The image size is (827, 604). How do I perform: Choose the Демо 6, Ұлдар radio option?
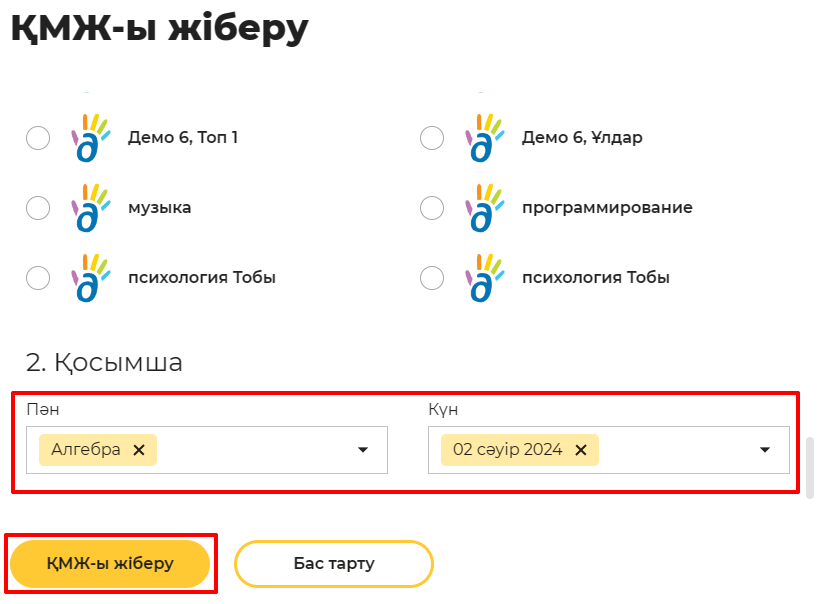click(x=432, y=138)
